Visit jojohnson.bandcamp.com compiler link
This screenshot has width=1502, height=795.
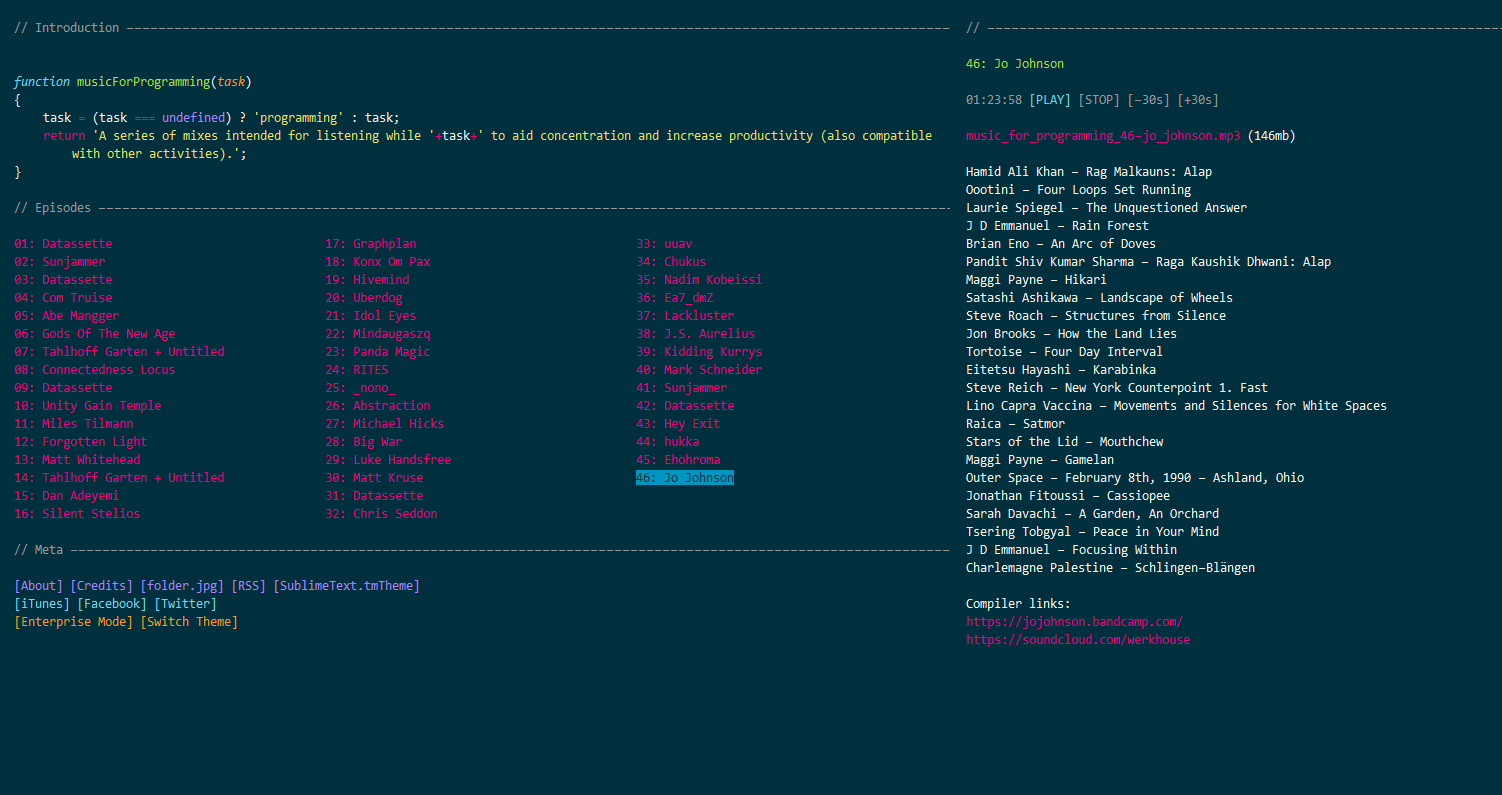(1074, 621)
